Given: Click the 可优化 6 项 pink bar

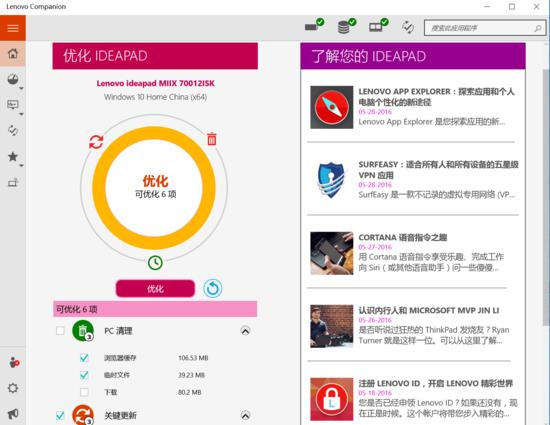Looking at the screenshot, I should 155,309.
